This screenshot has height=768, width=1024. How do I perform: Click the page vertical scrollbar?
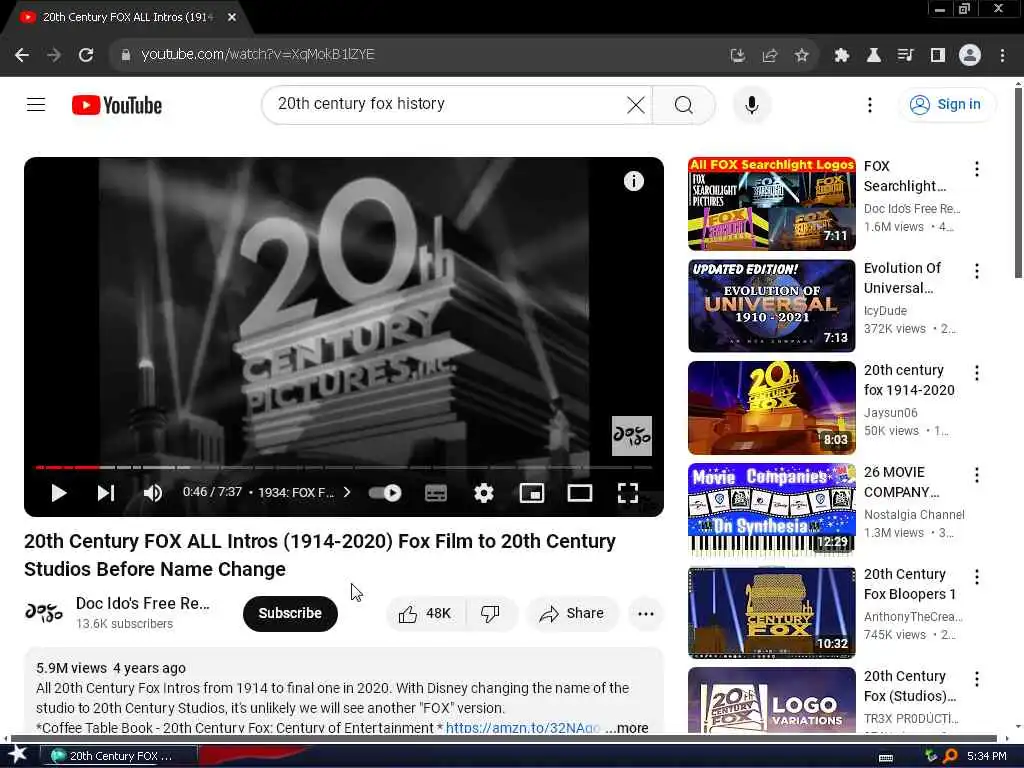pyautogui.click(x=1018, y=183)
